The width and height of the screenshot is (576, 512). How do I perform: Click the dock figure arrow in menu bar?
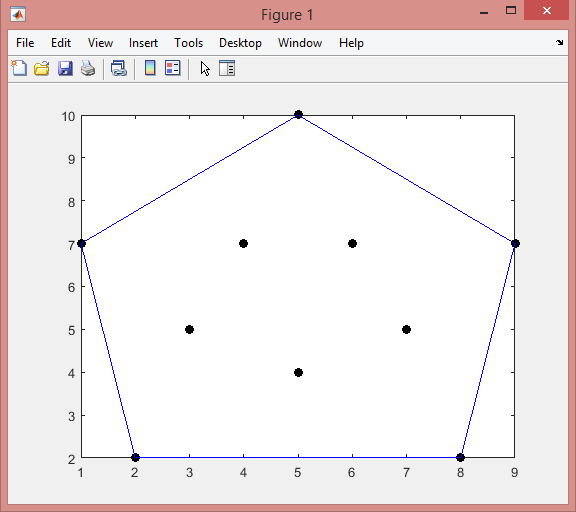click(x=559, y=43)
